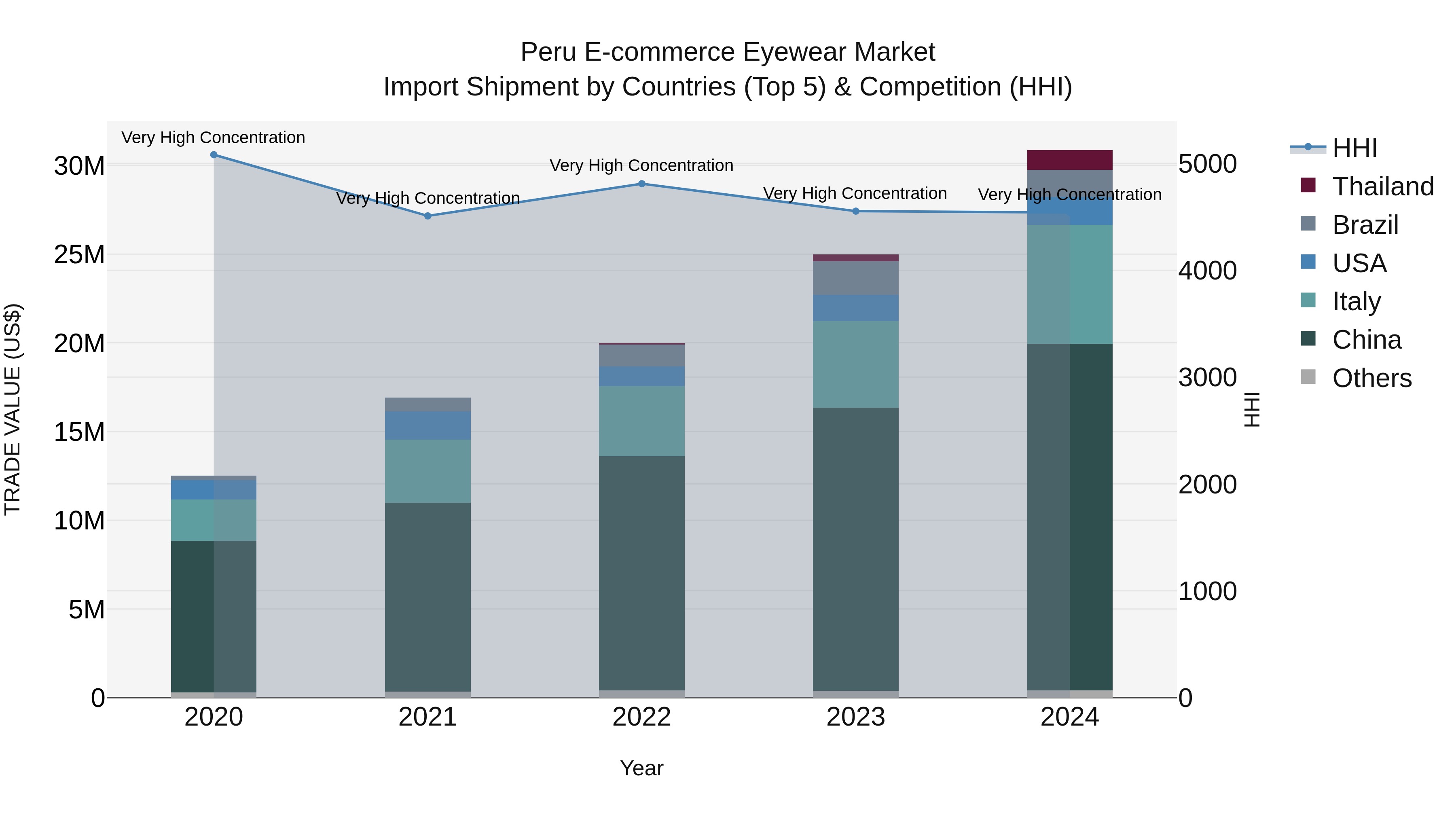This screenshot has height=819, width=1456.
Task: Click the 2024 Italy bar segment
Action: [x=1070, y=284]
